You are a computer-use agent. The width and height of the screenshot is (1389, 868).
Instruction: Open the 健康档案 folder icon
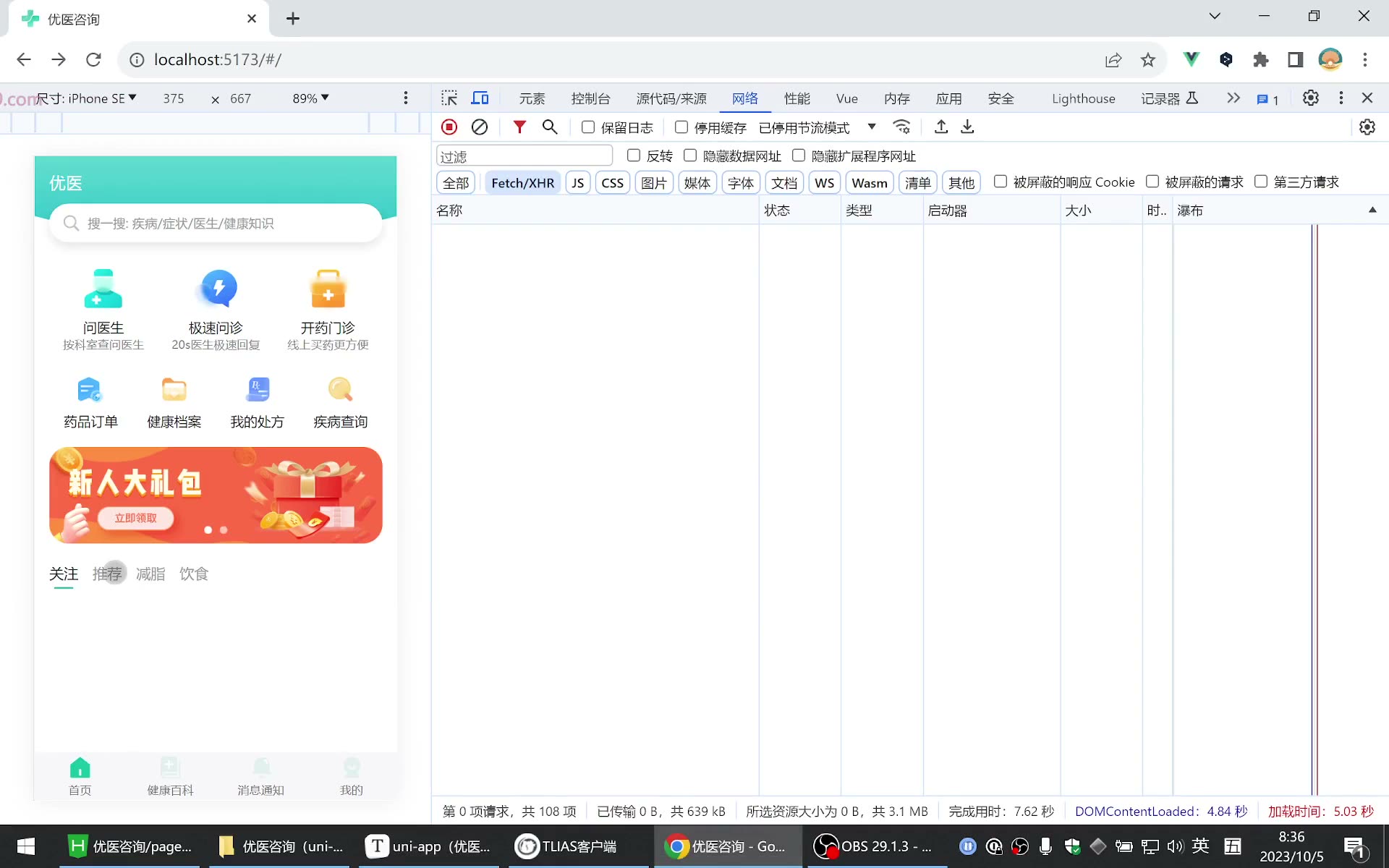174,390
